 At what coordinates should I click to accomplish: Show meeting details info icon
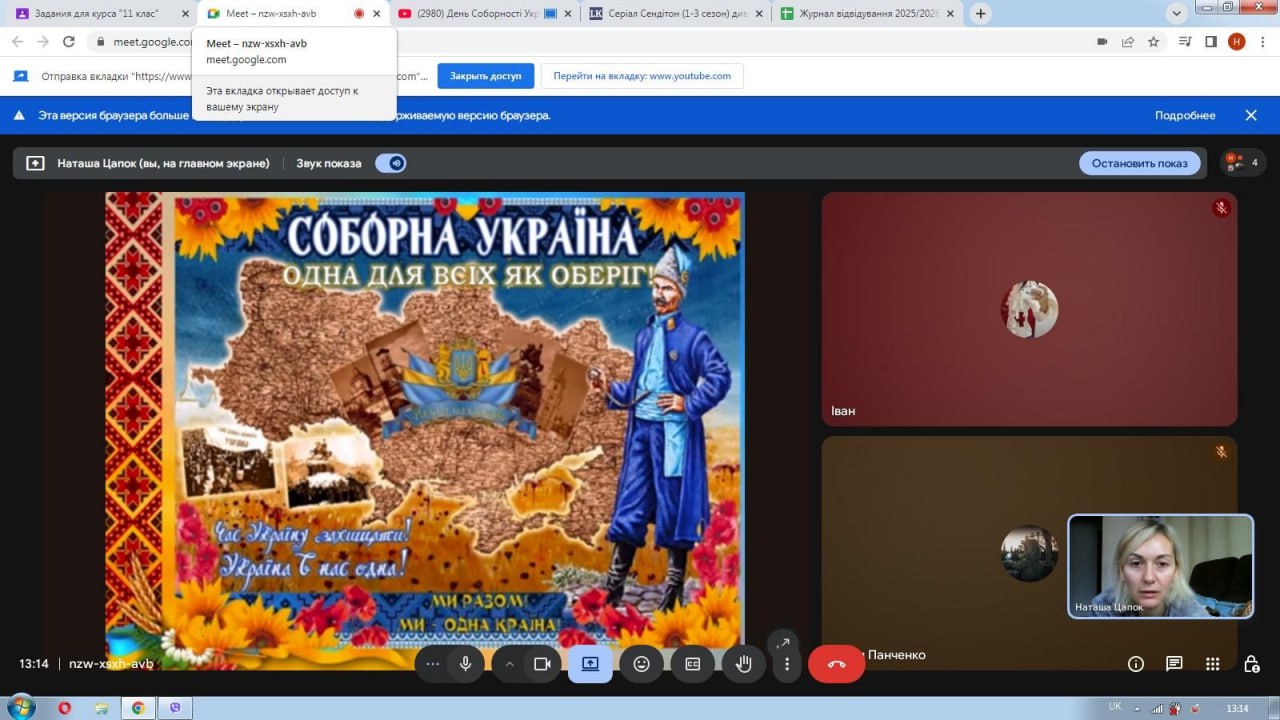[x=1136, y=664]
